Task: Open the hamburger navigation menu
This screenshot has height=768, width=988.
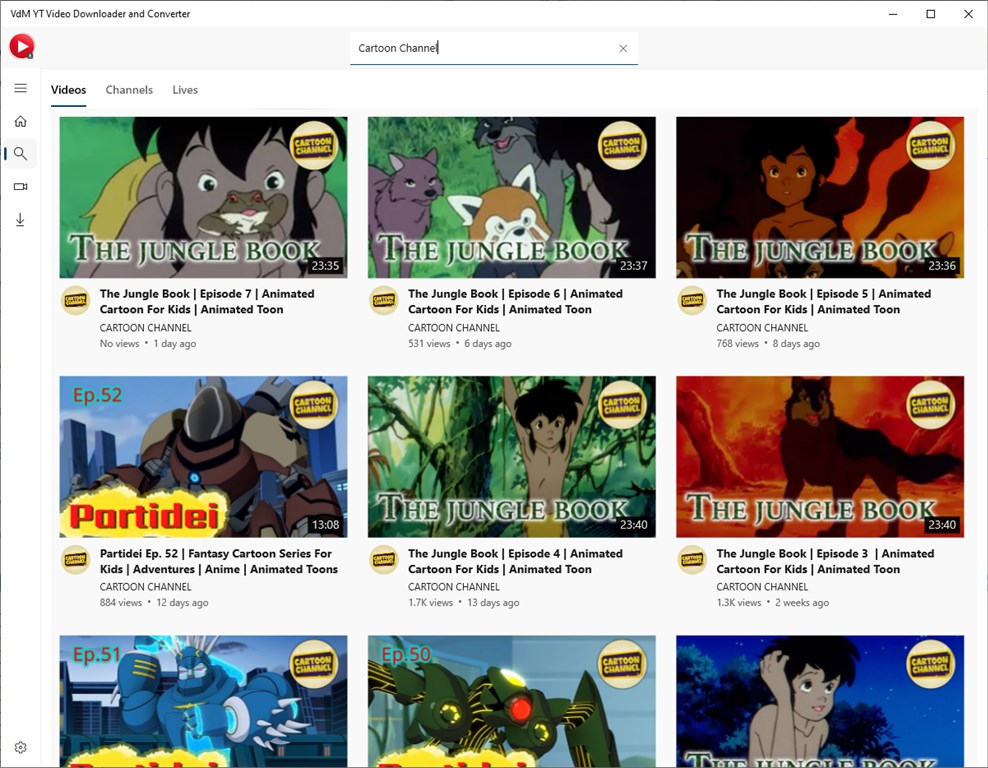Action: 20,88
